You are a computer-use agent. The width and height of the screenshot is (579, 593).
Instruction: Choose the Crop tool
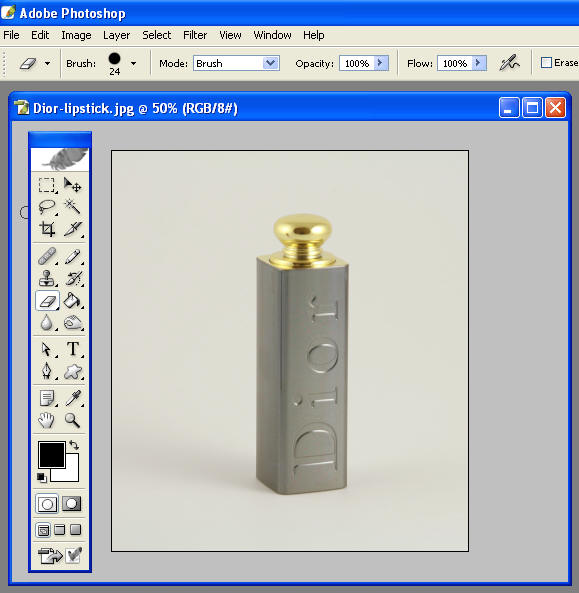47,229
